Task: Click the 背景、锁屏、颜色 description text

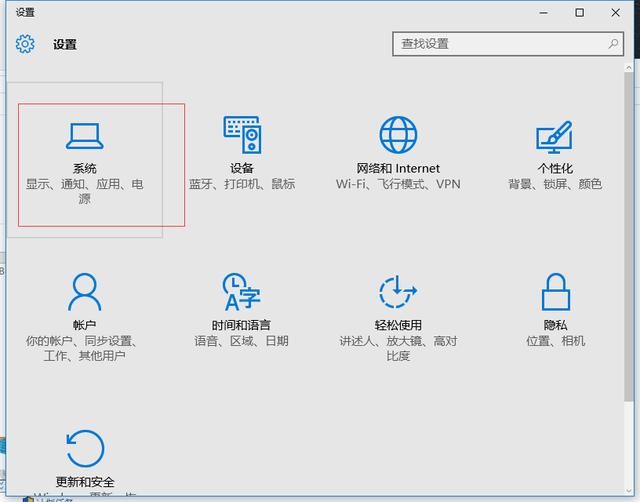Action: pyautogui.click(x=555, y=184)
